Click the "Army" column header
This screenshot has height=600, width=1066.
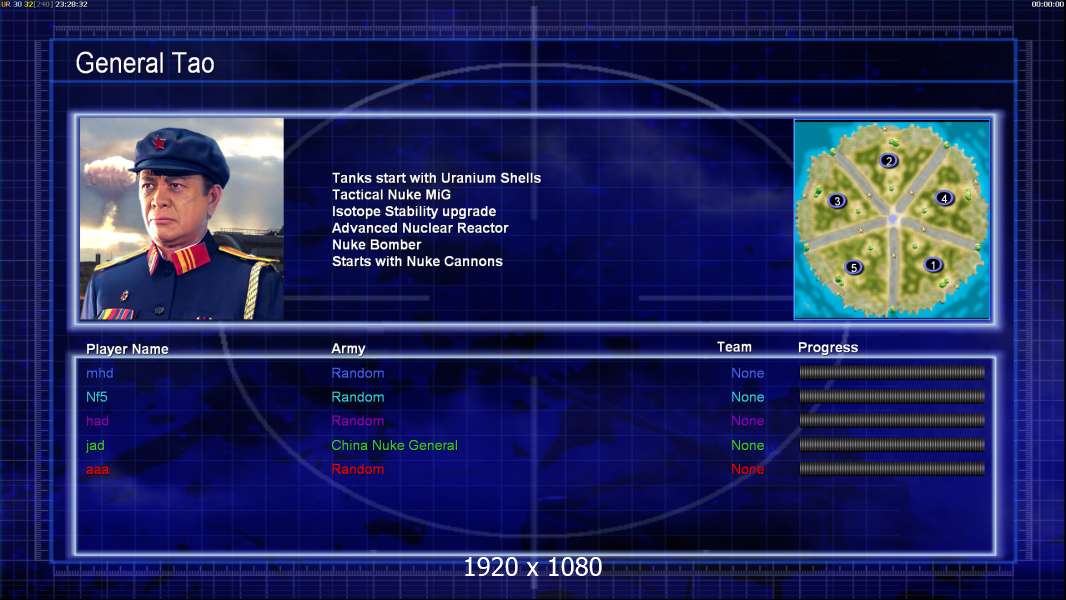tap(348, 349)
